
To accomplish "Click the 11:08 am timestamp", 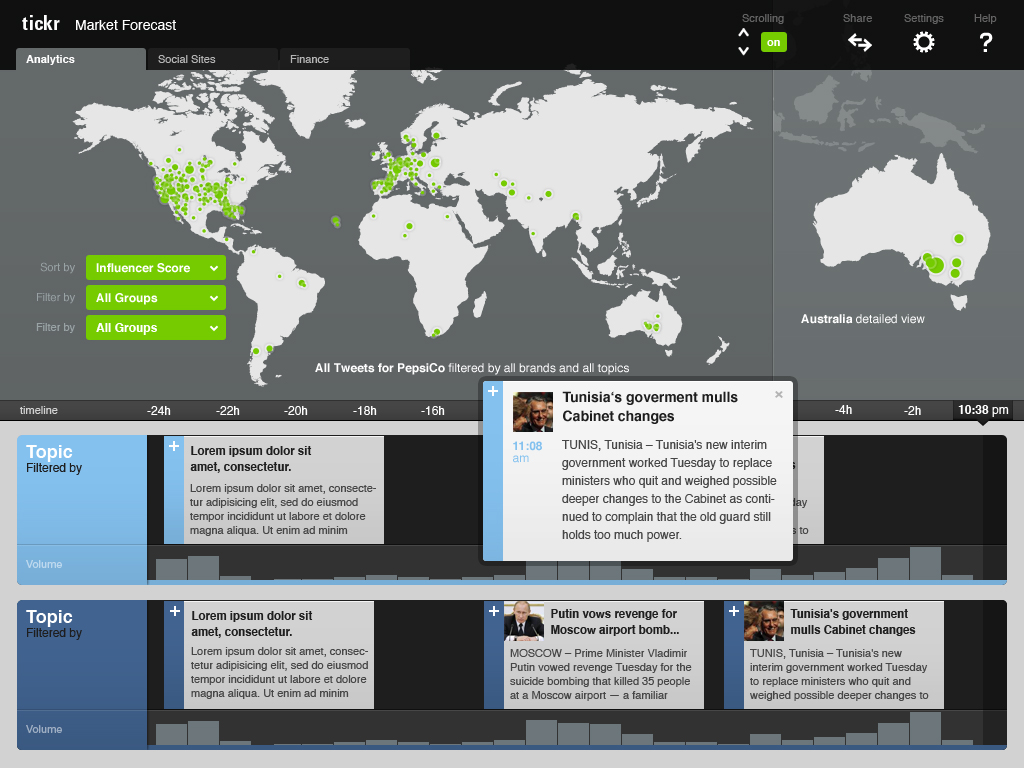I will point(527,452).
